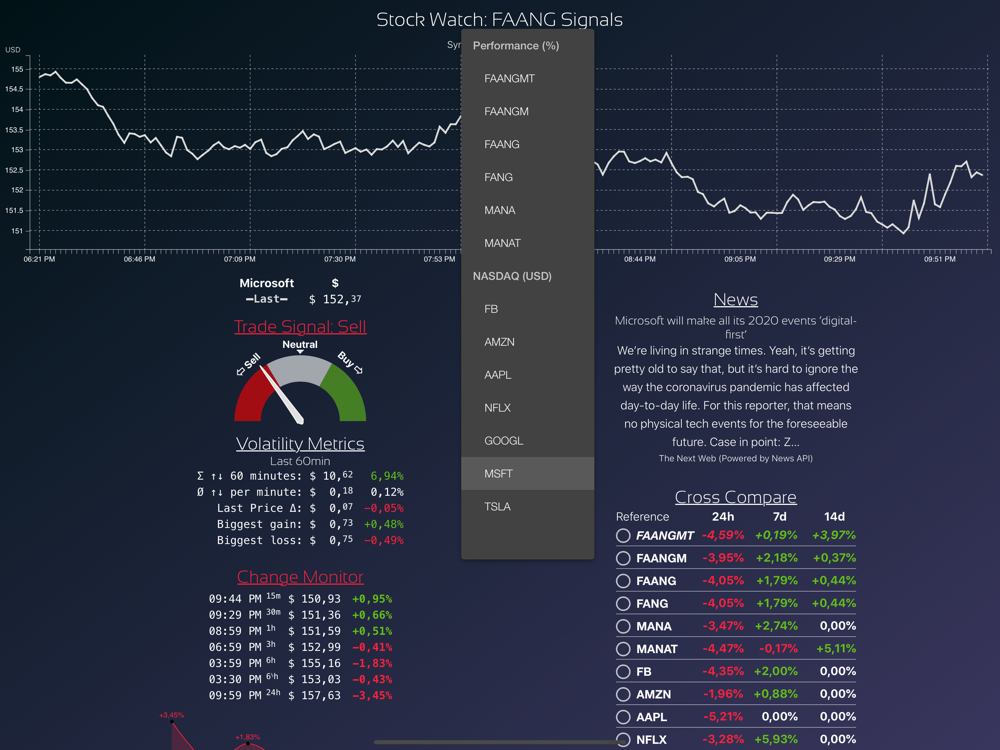This screenshot has height=750, width=1000.
Task: Choose the MANAT reference radio button
Action: click(x=623, y=649)
